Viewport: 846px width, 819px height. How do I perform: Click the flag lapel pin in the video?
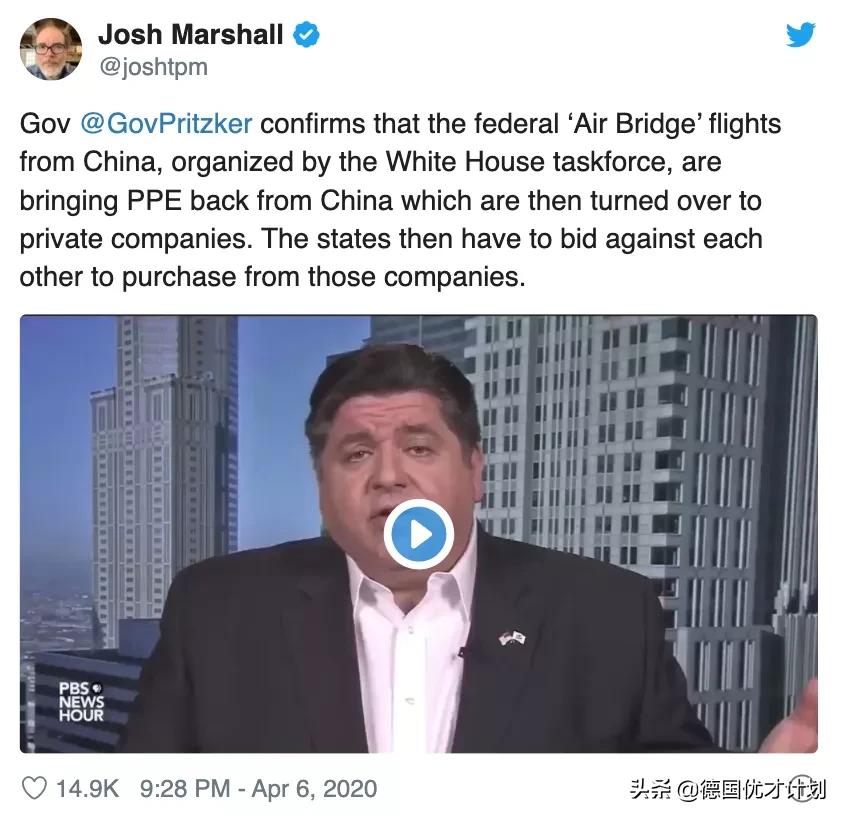[x=512, y=638]
